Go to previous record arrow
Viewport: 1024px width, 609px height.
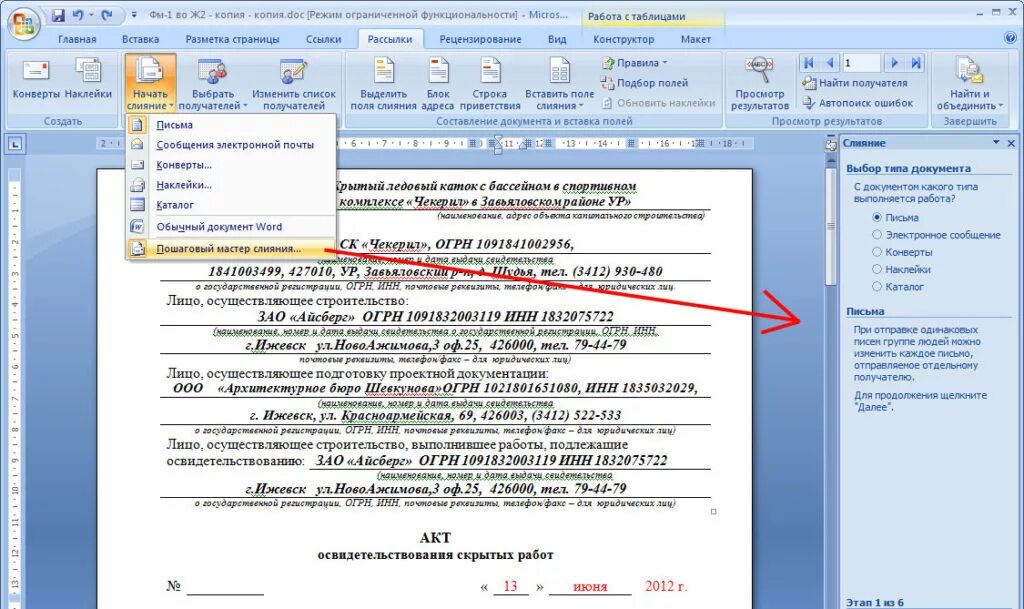pos(829,63)
